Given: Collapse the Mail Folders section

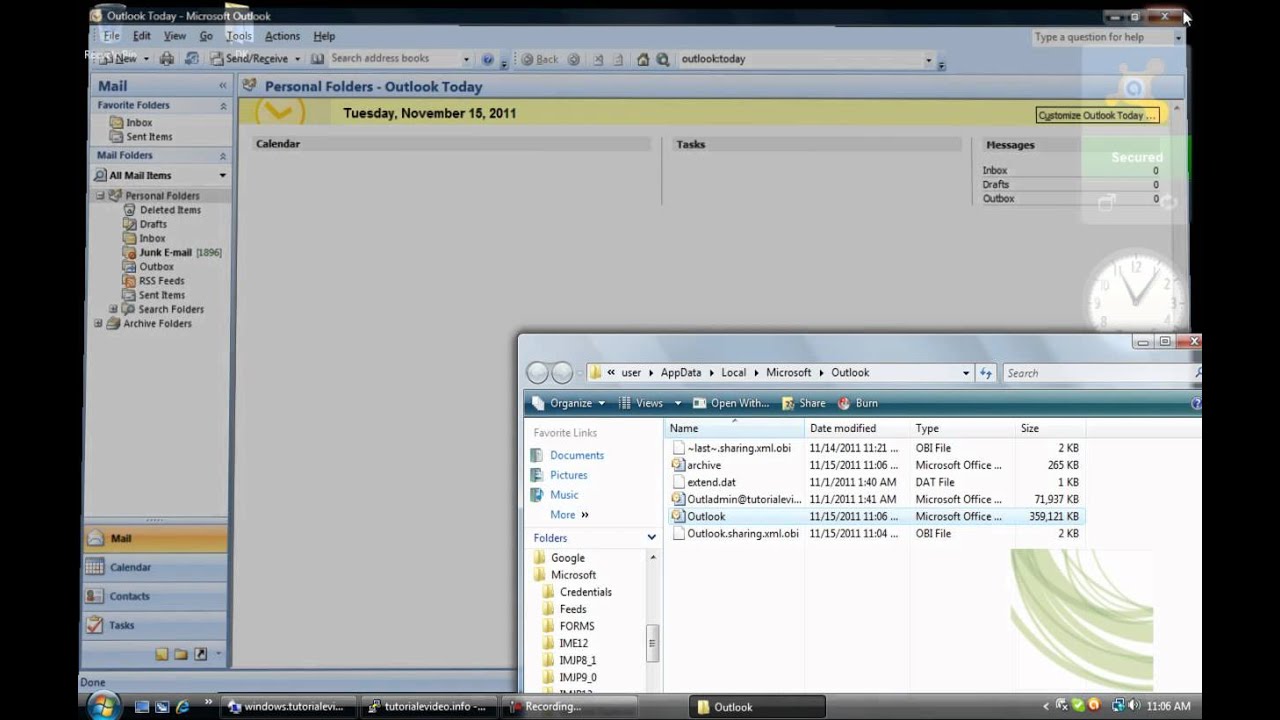Looking at the screenshot, I should tap(223, 156).
